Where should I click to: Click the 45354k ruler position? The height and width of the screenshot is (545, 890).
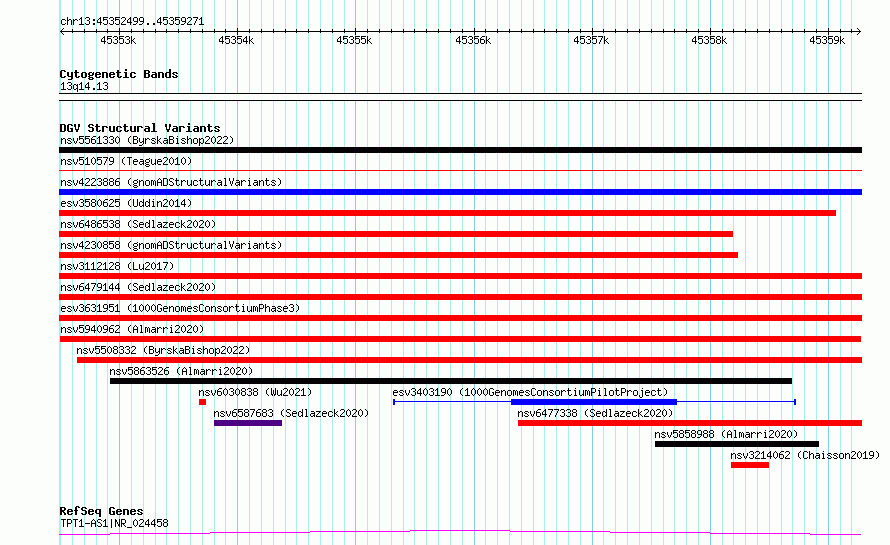point(236,40)
